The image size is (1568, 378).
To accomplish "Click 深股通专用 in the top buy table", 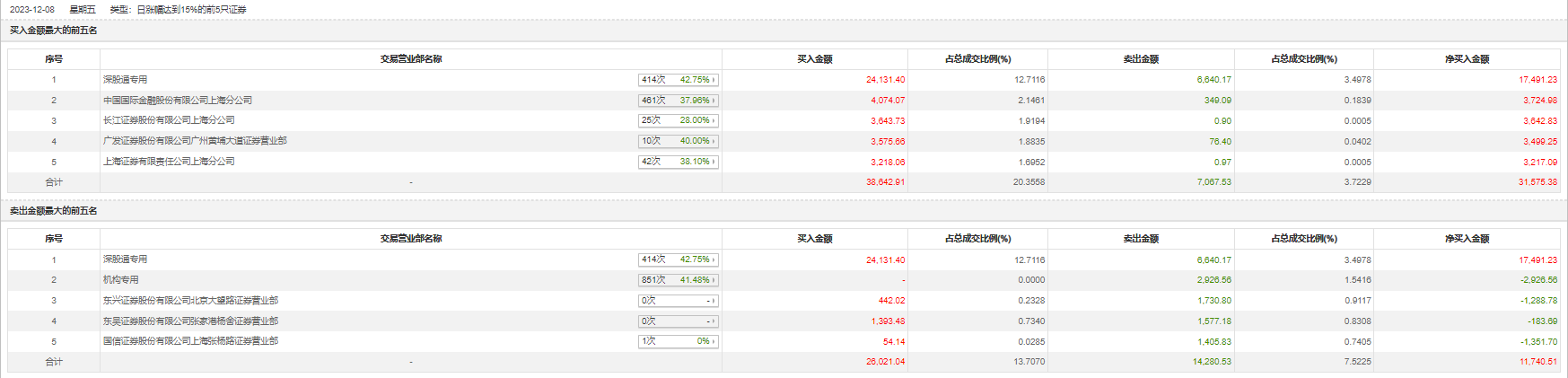I will pyautogui.click(x=125, y=80).
